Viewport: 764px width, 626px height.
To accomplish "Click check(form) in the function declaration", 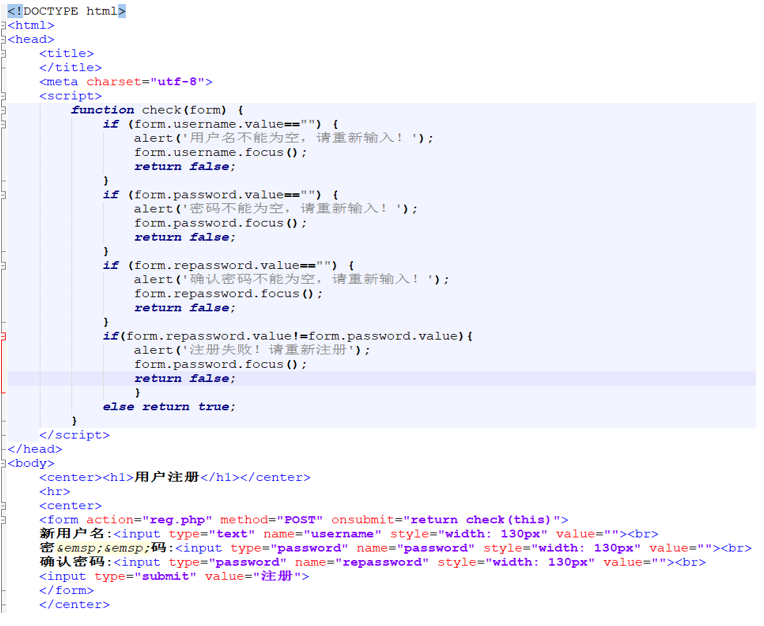I will coord(184,110).
